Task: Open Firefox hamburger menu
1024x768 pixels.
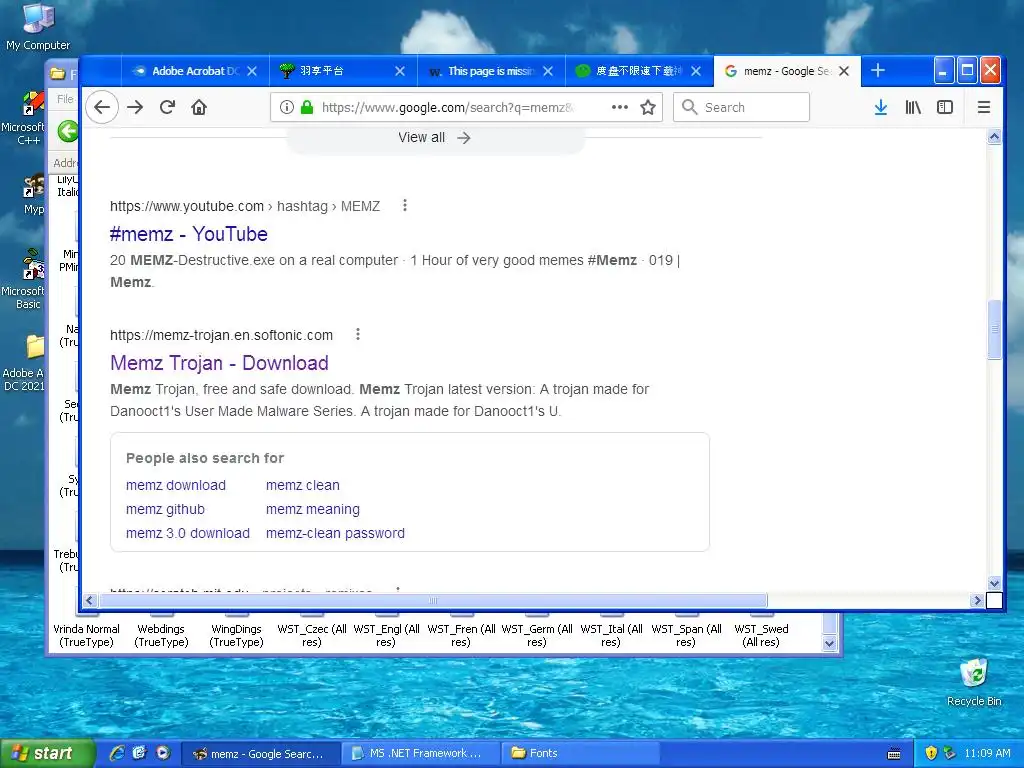Action: (x=984, y=107)
